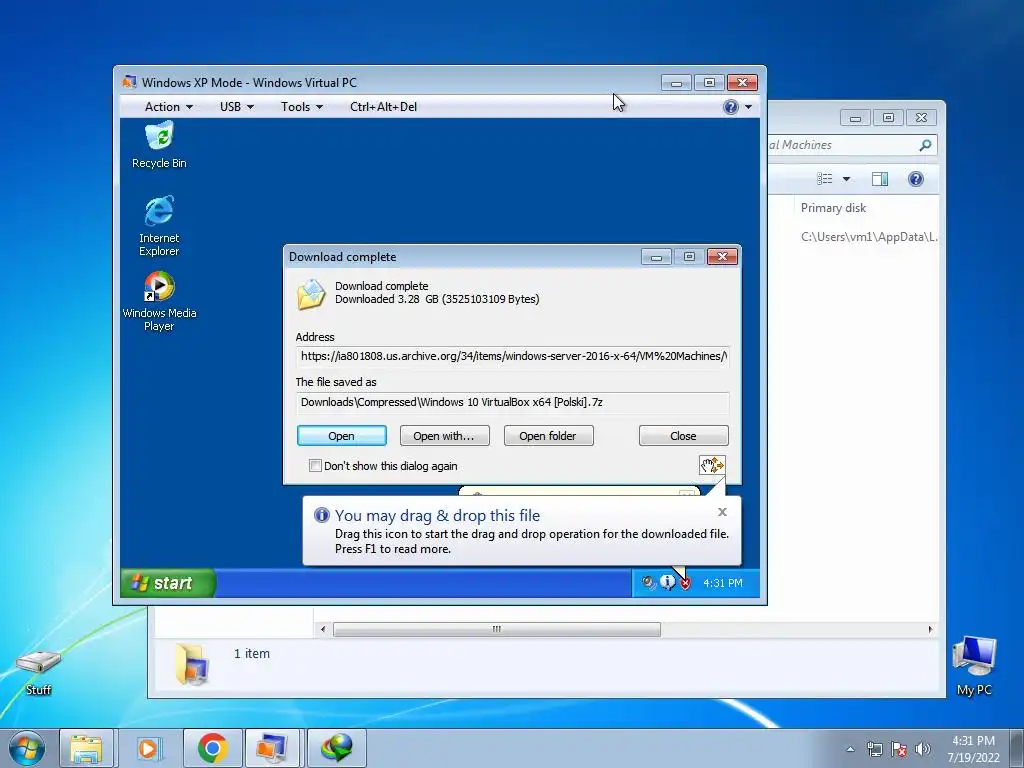Click the C:\Users\vm1\AppData path entry
The height and width of the screenshot is (768, 1024).
[x=869, y=237]
